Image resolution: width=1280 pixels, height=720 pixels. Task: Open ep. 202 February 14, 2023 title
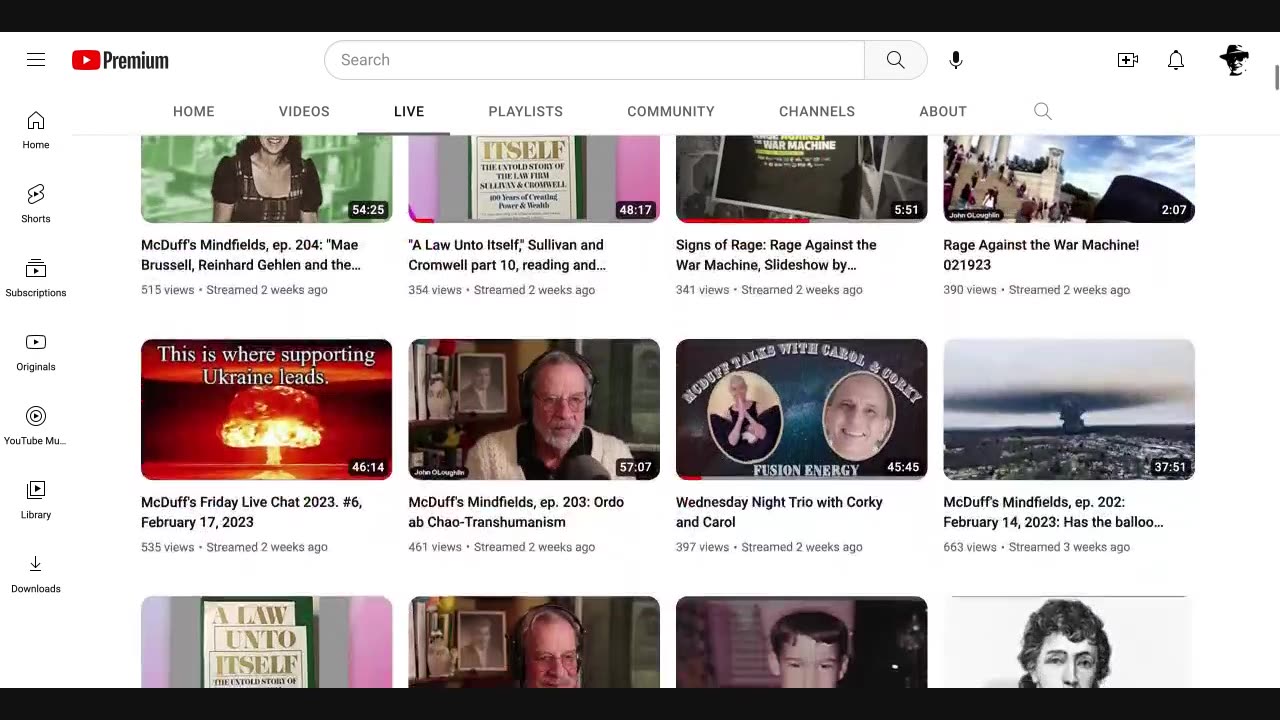coord(1053,512)
